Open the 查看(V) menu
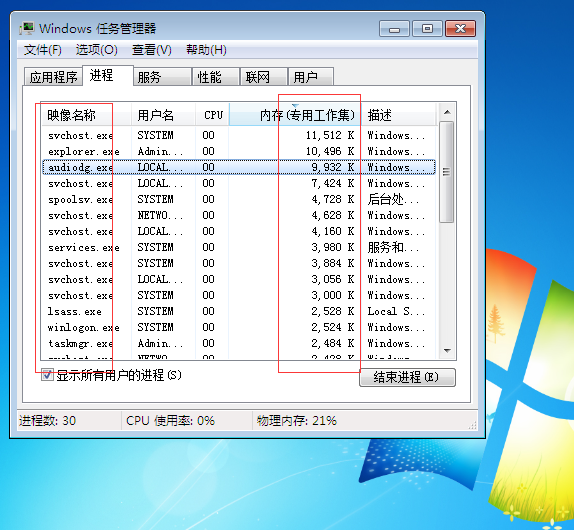 tap(152, 50)
